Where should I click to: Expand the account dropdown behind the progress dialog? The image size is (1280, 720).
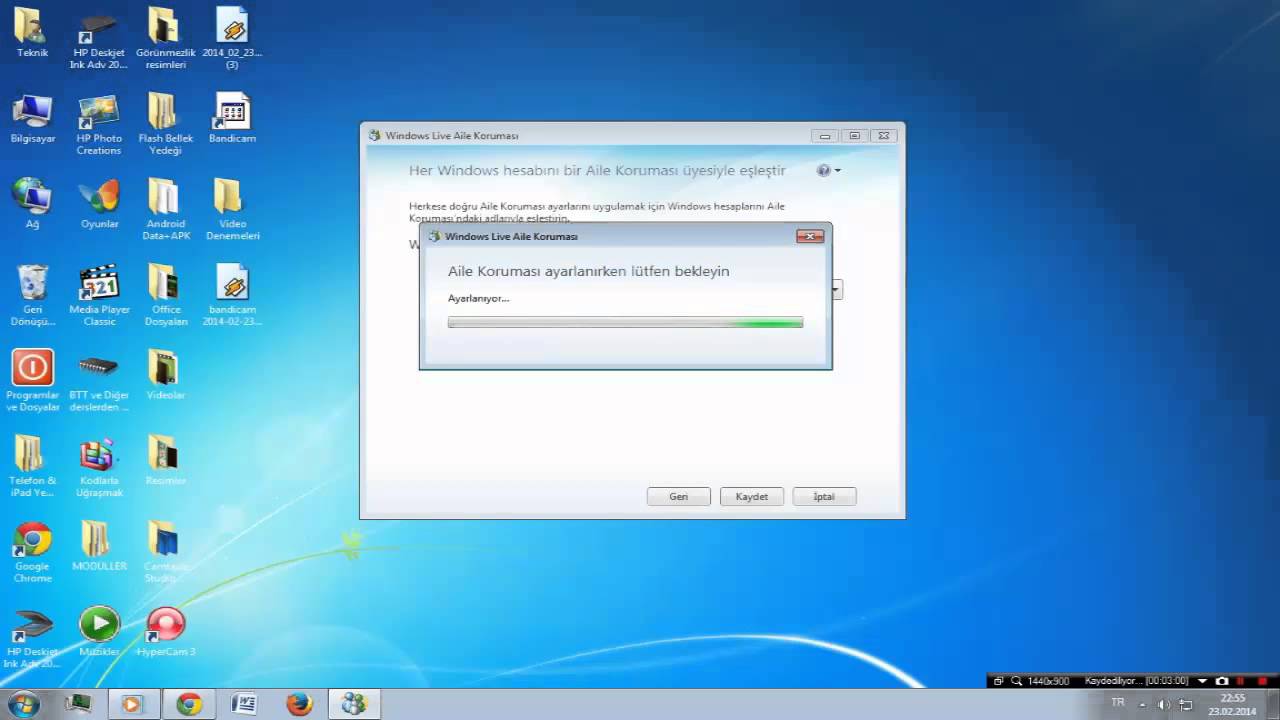click(838, 290)
